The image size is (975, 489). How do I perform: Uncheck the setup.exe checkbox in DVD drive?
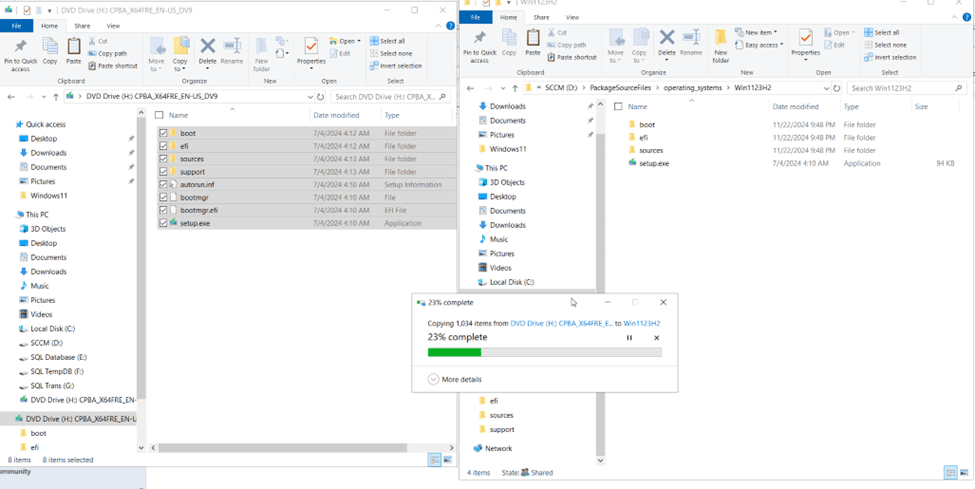[x=164, y=224]
